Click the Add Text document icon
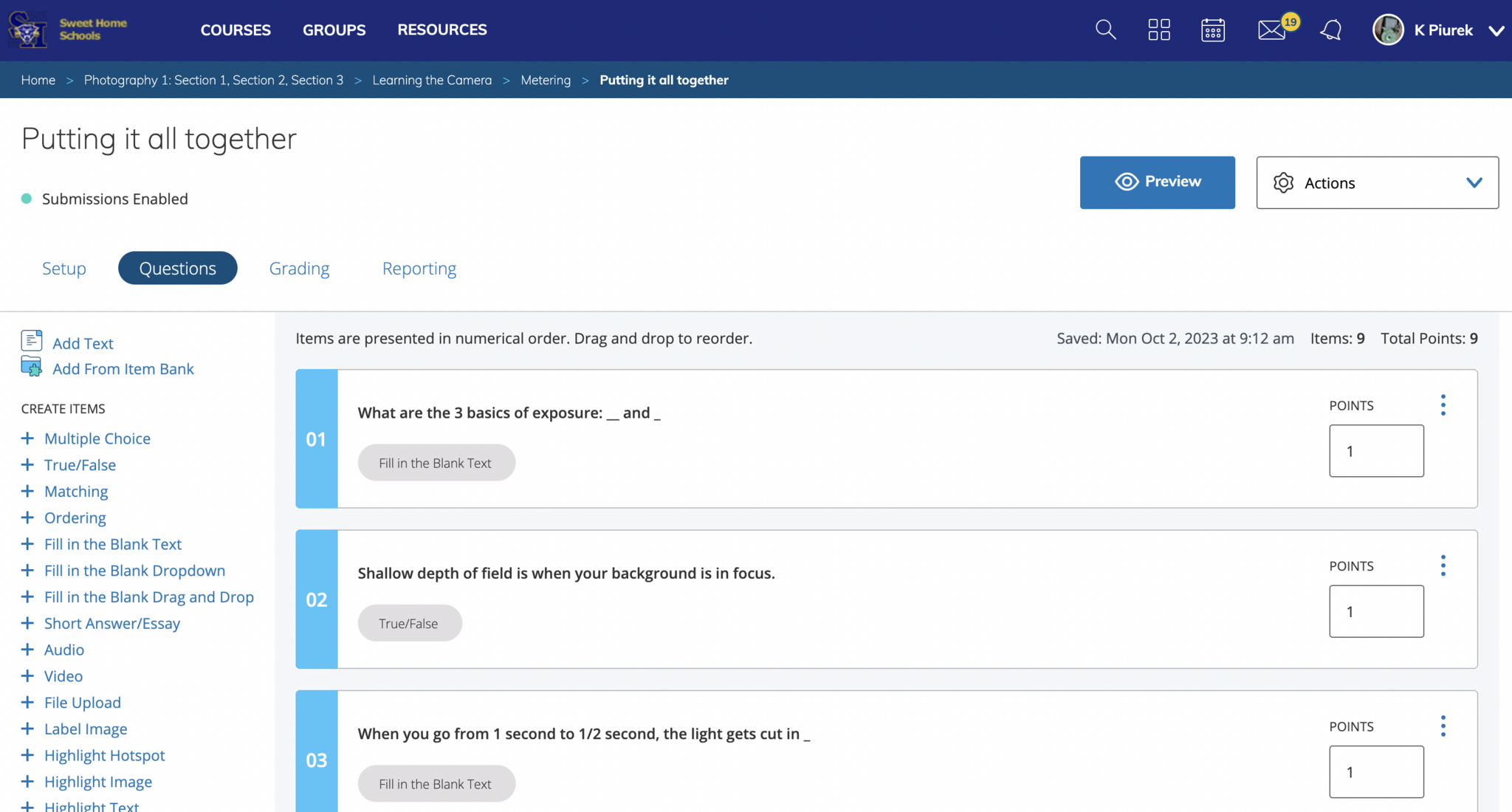This screenshot has height=812, width=1512. tap(32, 341)
